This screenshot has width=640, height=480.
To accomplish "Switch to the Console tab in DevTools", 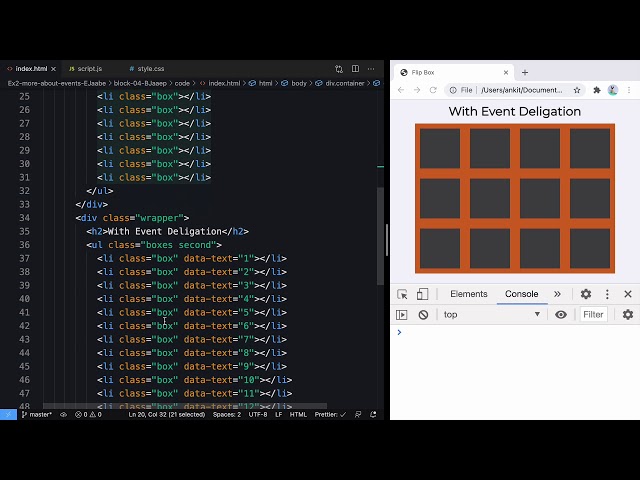I will [x=522, y=294].
